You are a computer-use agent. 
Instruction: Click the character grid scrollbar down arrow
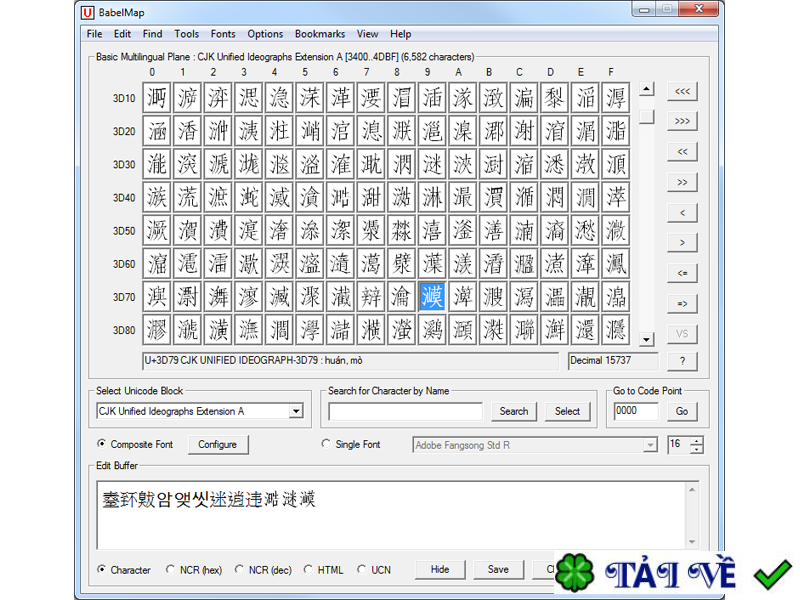click(x=647, y=340)
